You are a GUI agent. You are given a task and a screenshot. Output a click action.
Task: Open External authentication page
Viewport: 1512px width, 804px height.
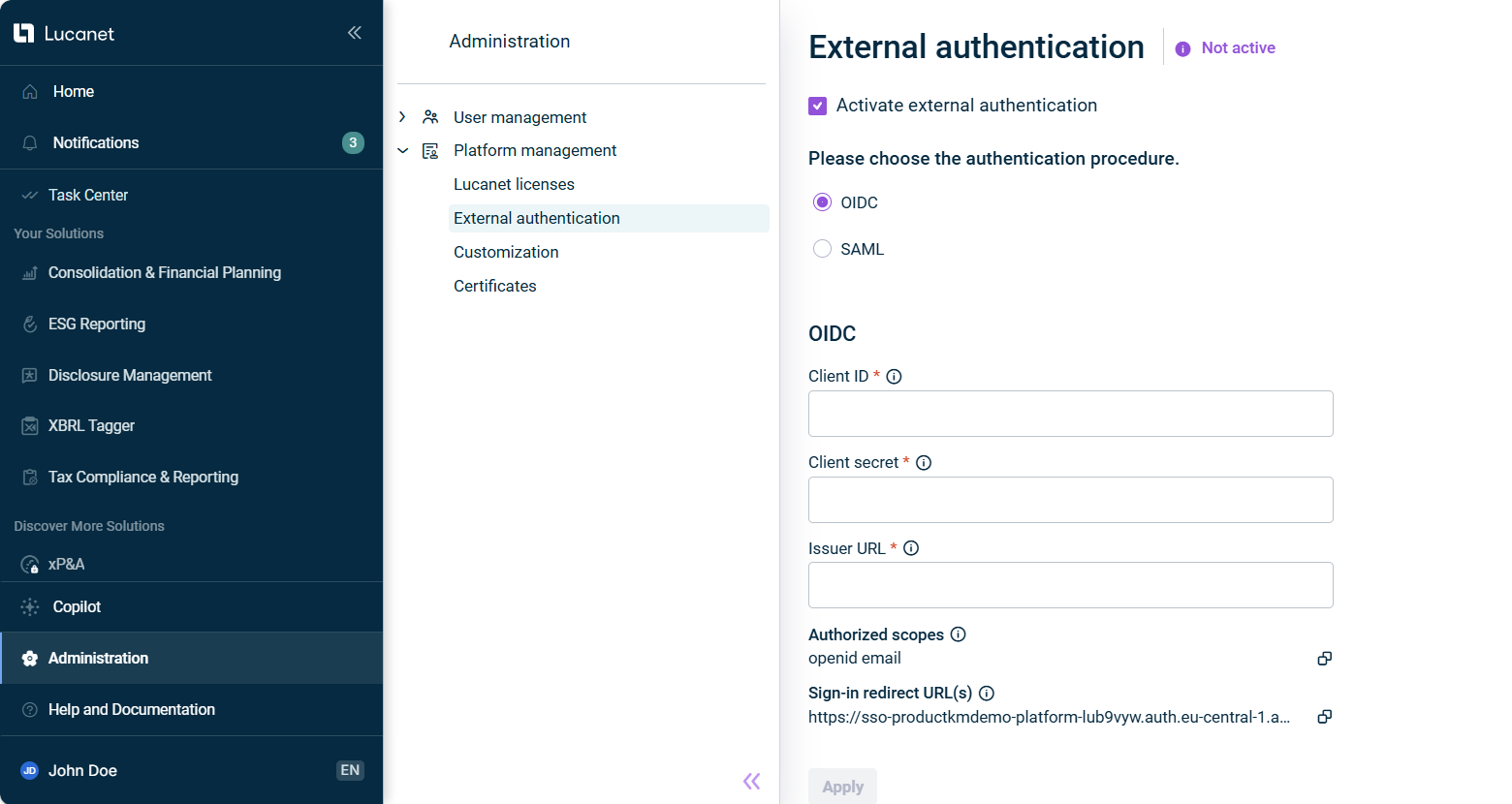(x=610, y=218)
